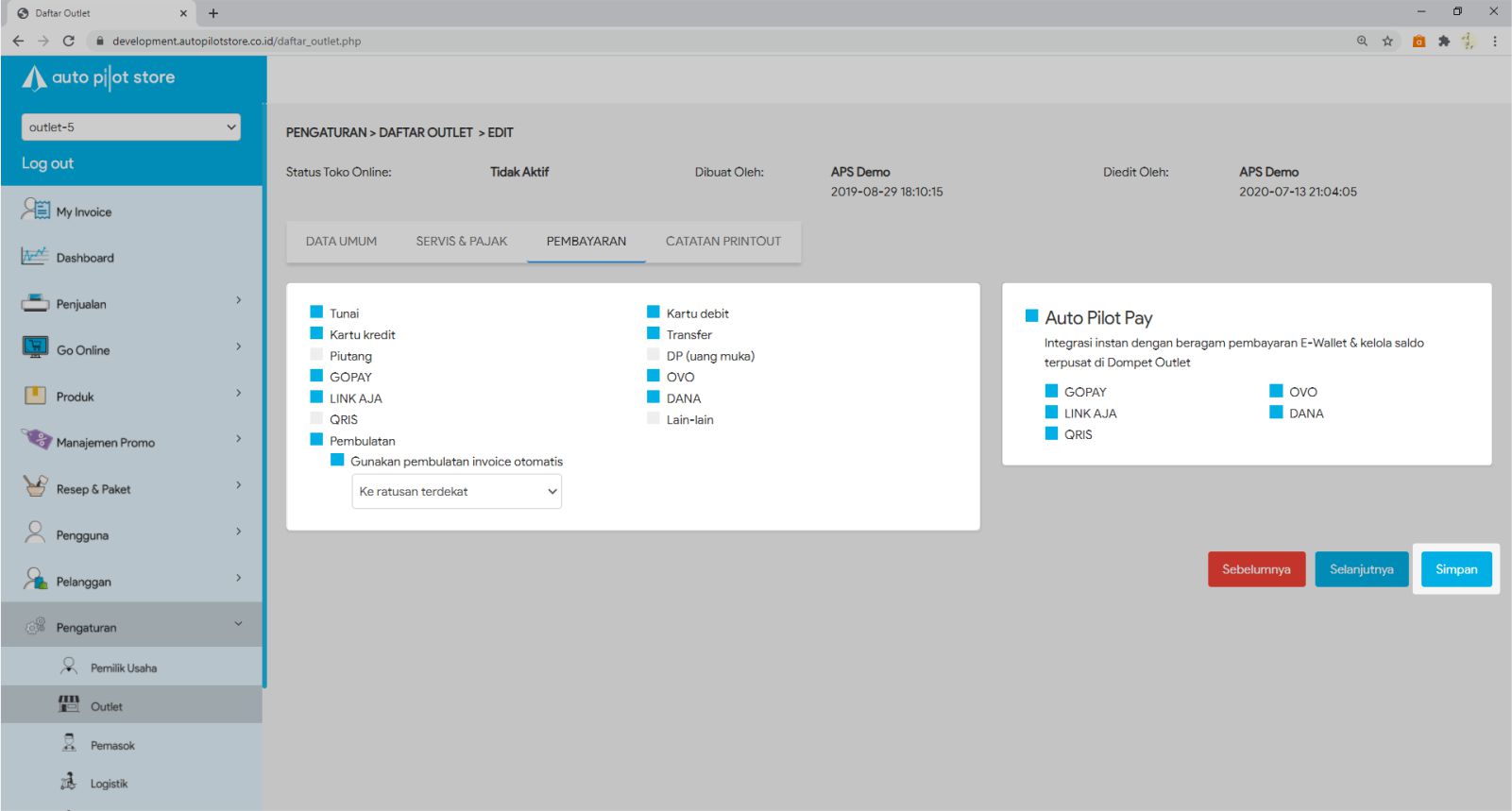The image size is (1512, 811).
Task: Switch to the SERVIS & PAJAK tab
Action: (x=461, y=242)
